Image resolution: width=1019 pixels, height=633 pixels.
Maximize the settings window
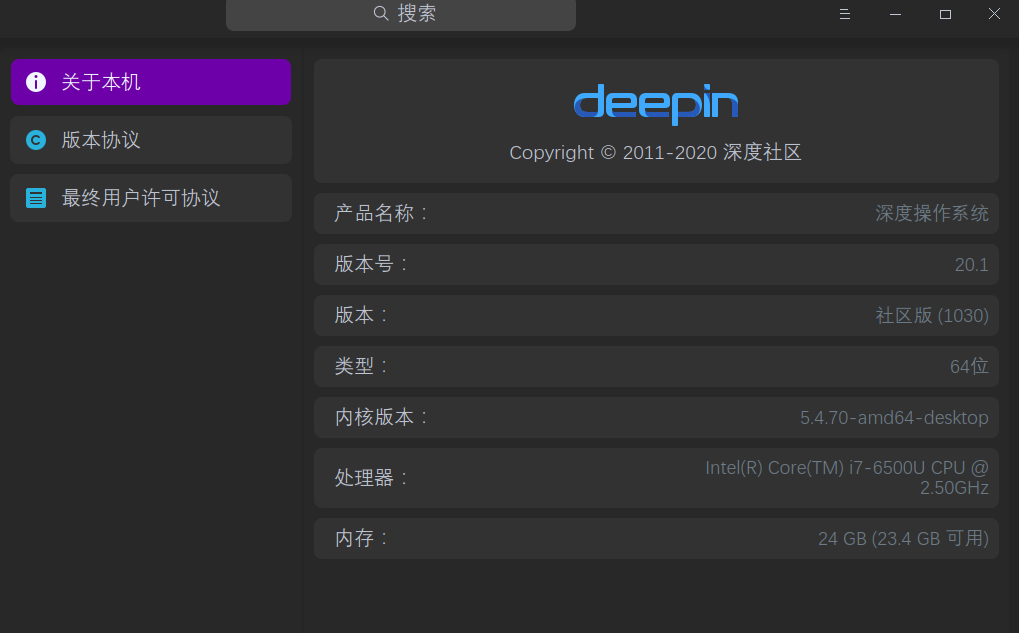tap(946, 14)
